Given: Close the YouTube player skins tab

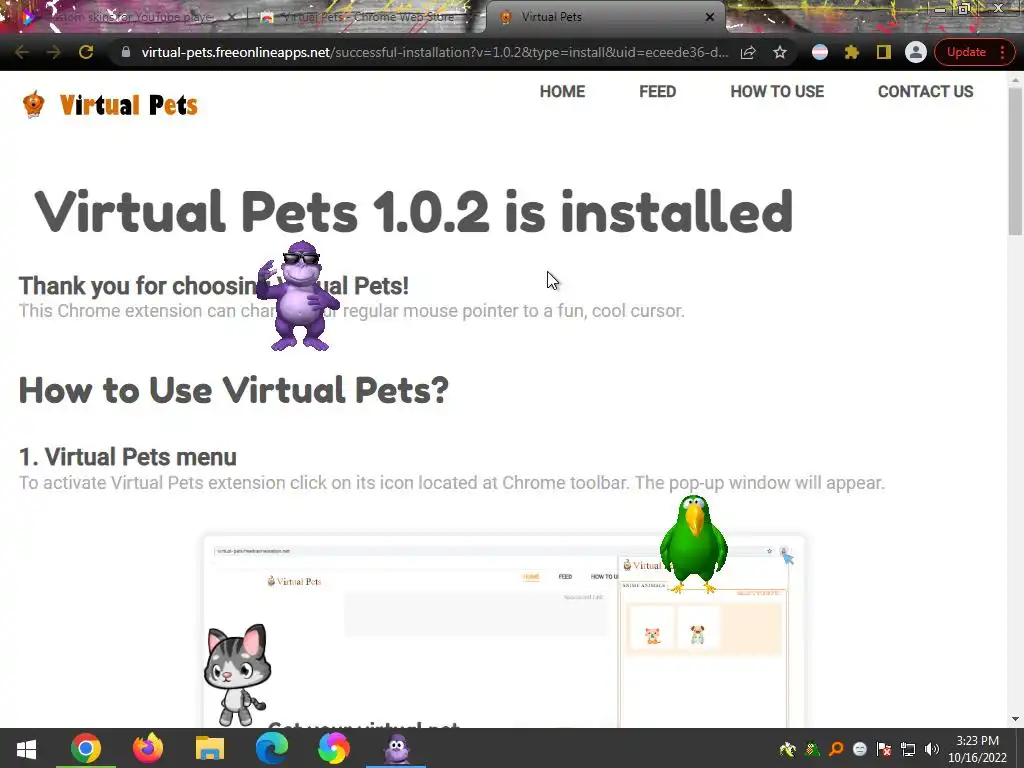Looking at the screenshot, I should (231, 17).
